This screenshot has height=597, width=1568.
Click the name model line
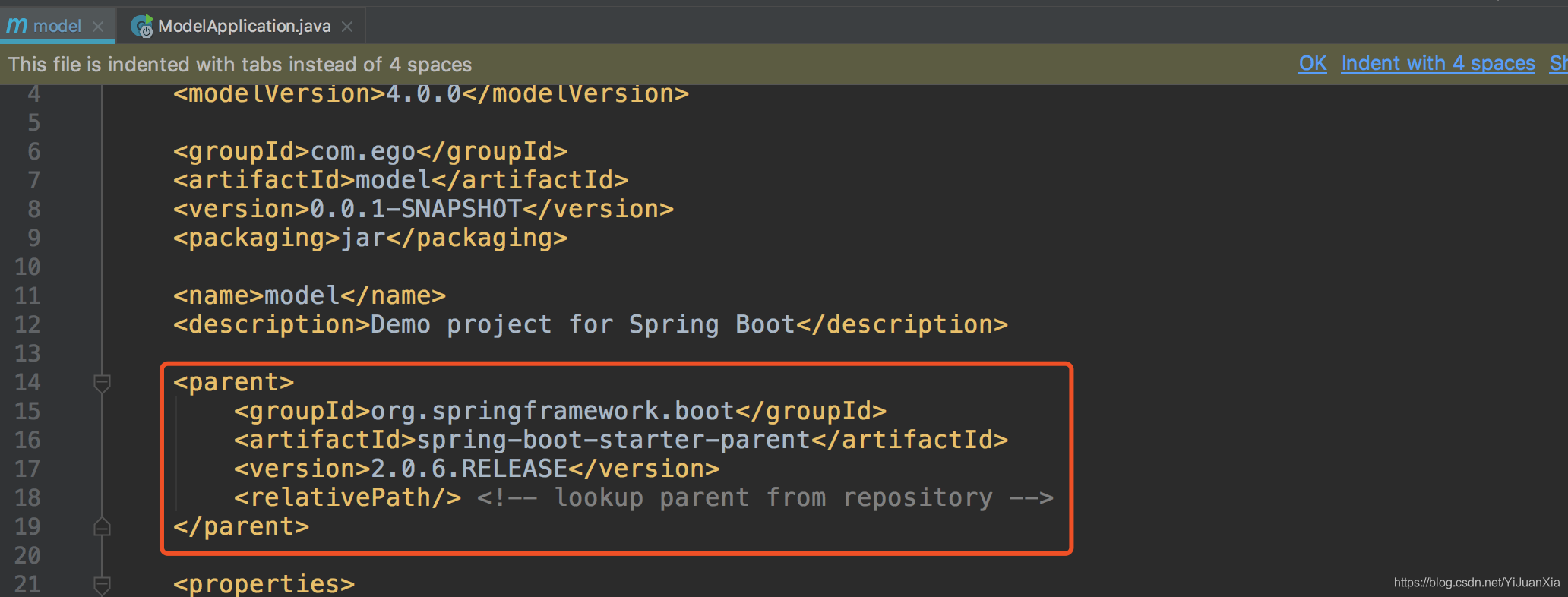point(309,296)
